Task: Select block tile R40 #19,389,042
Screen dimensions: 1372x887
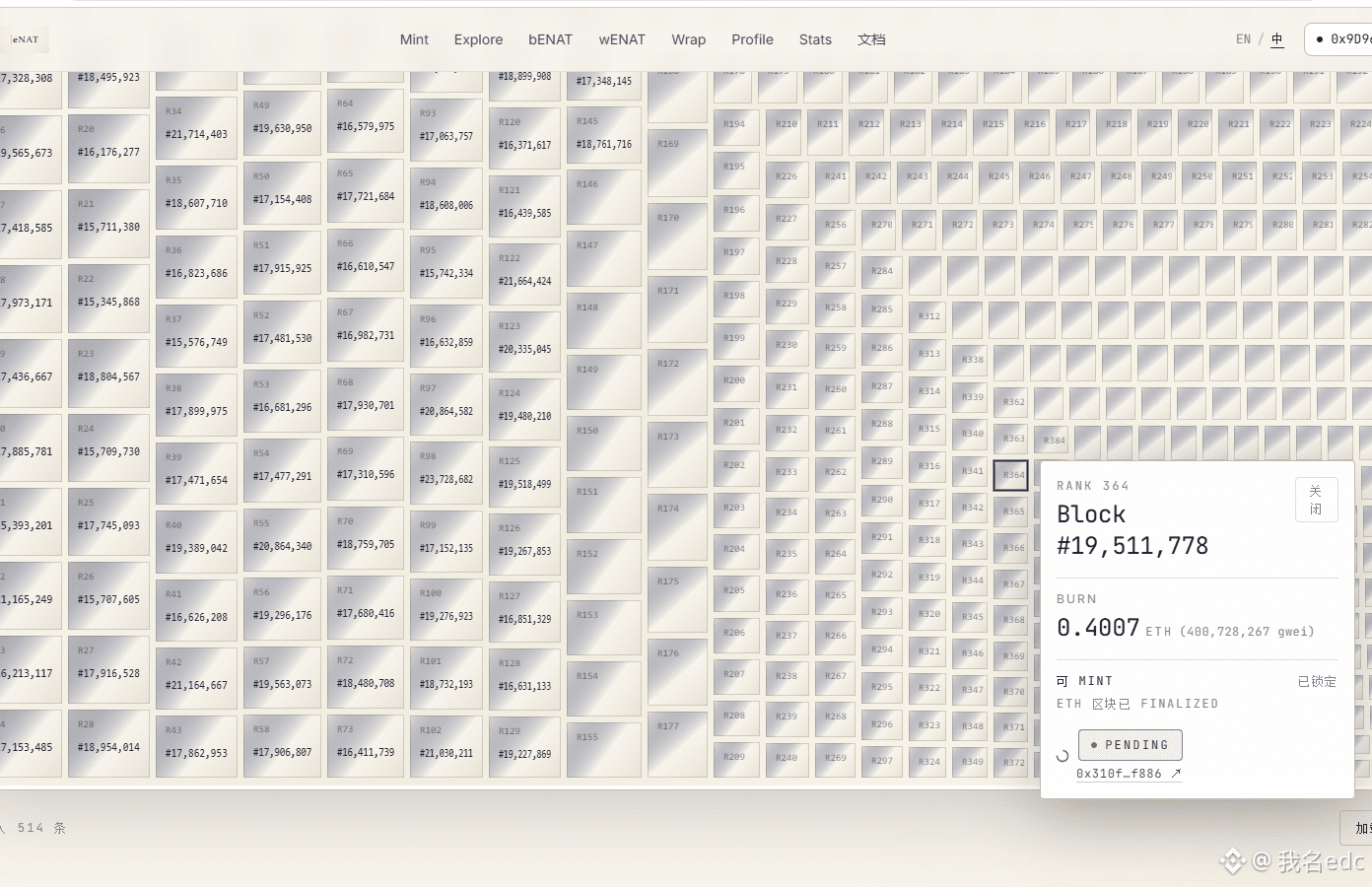Action: point(196,541)
